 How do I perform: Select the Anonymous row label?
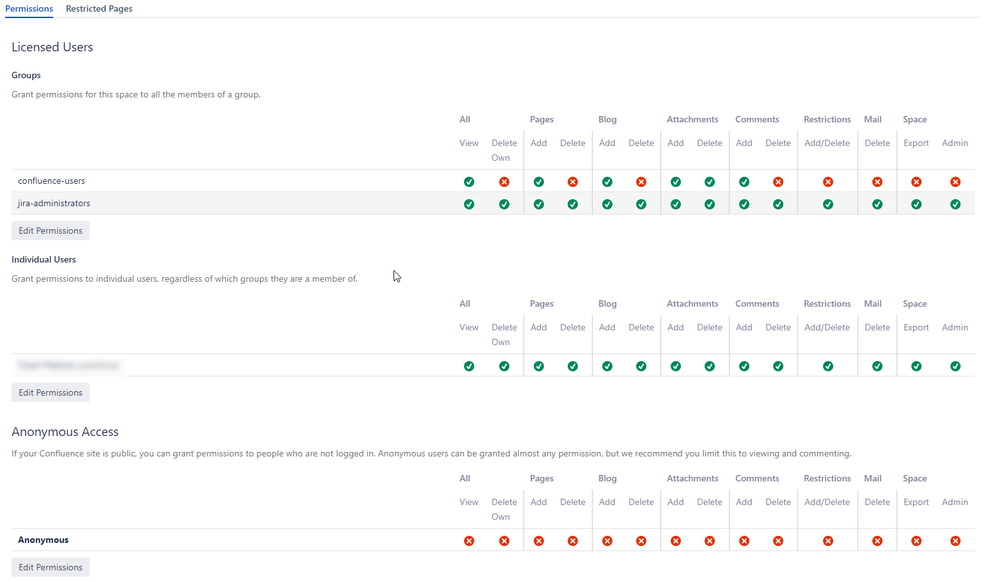click(x=43, y=540)
